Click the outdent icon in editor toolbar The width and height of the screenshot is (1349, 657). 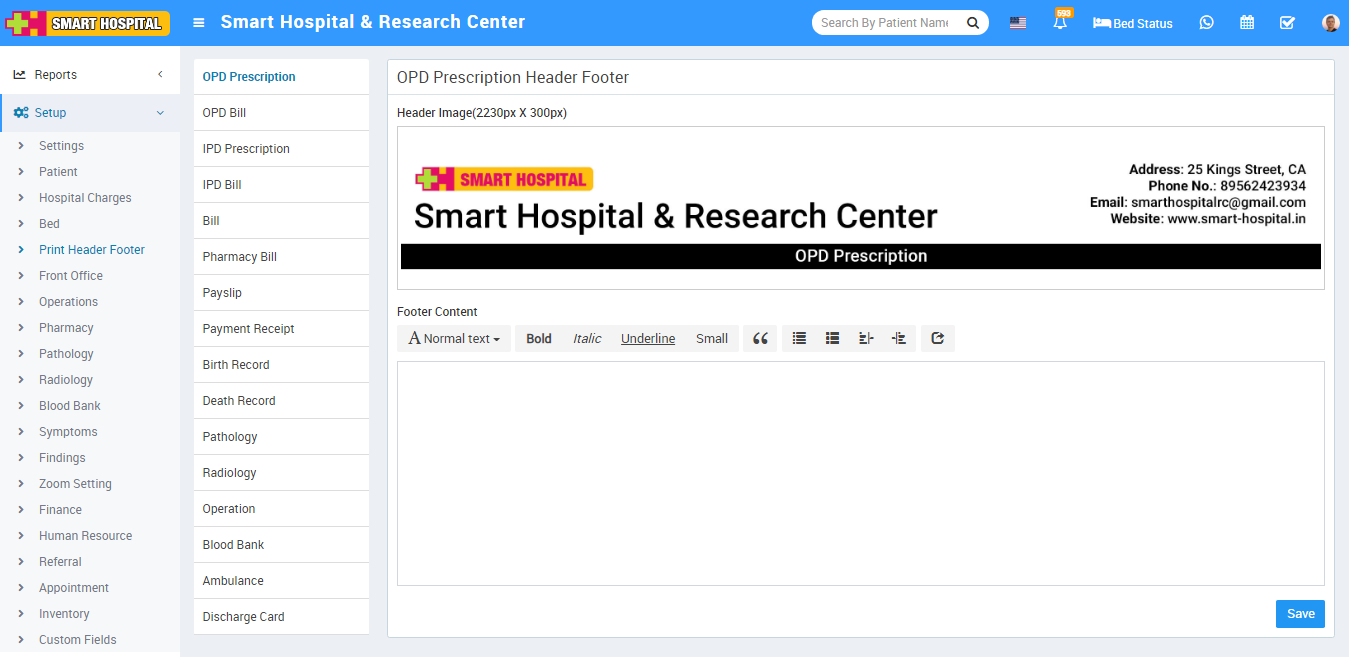[x=866, y=339]
